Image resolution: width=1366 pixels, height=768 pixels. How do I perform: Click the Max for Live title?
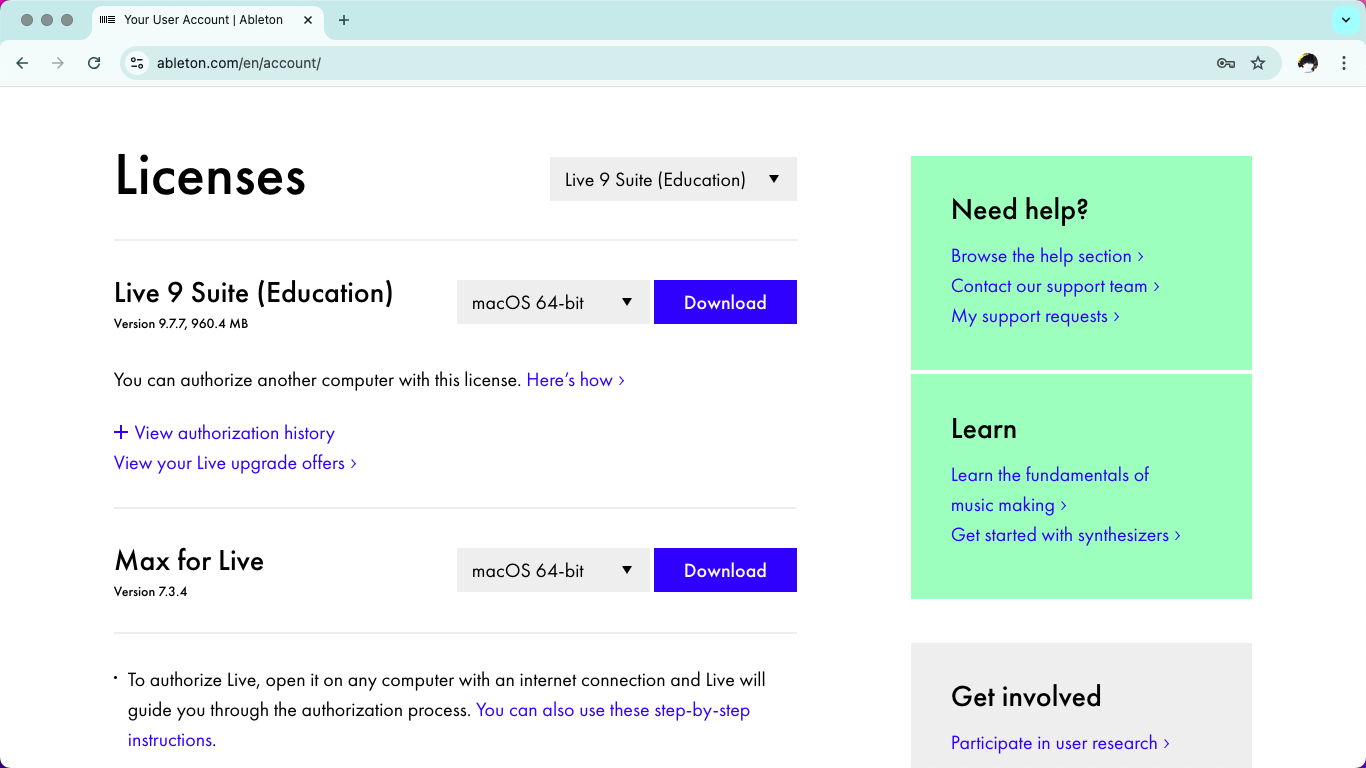point(189,560)
